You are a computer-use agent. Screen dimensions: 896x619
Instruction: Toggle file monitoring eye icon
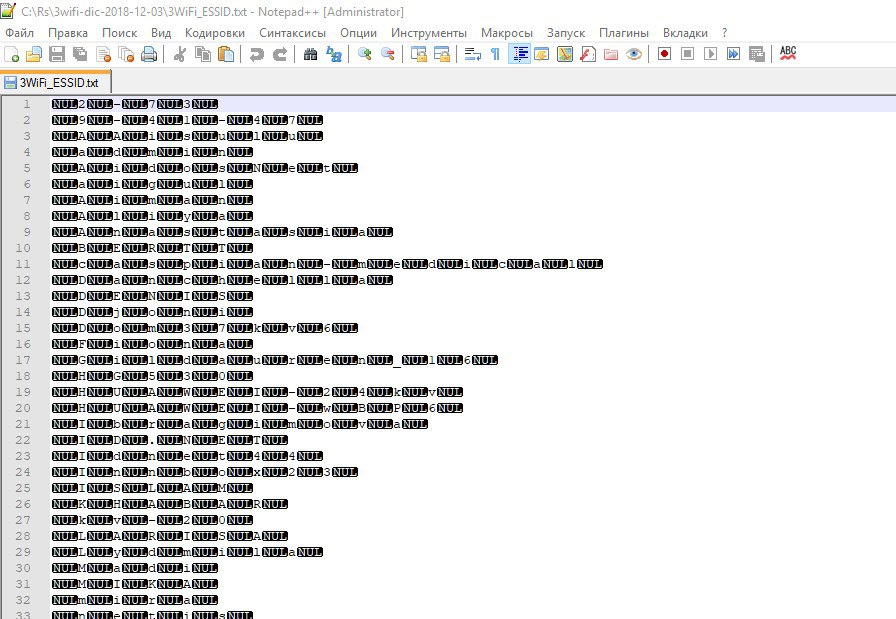(634, 54)
